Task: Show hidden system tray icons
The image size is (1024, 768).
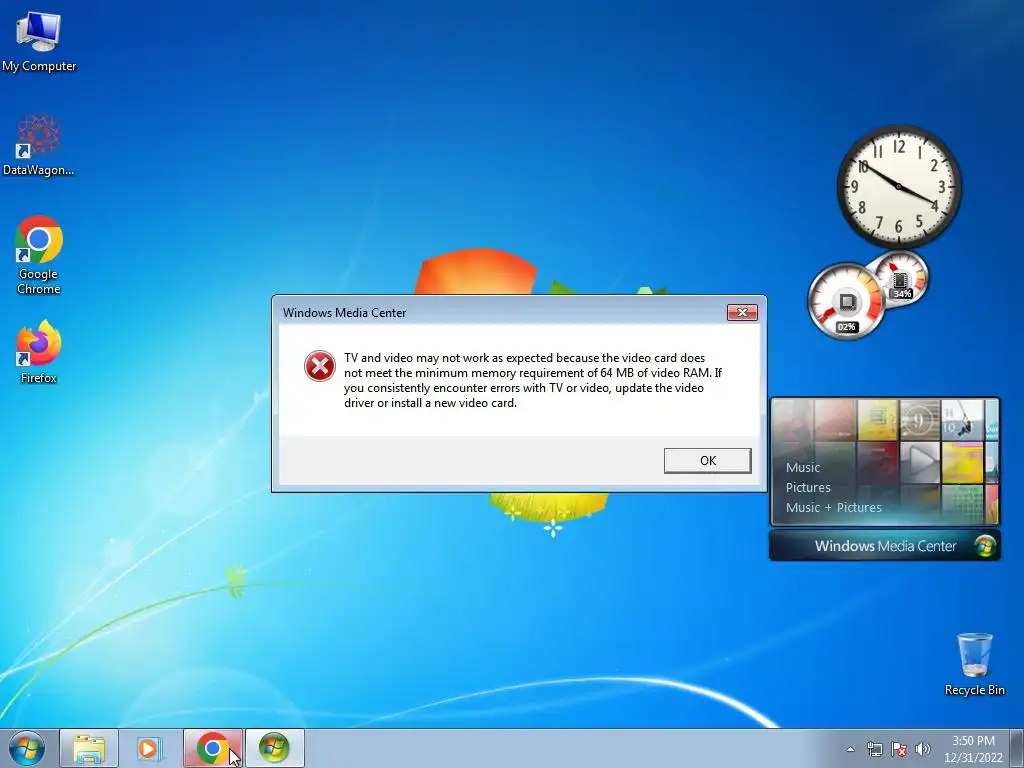Action: coord(850,749)
